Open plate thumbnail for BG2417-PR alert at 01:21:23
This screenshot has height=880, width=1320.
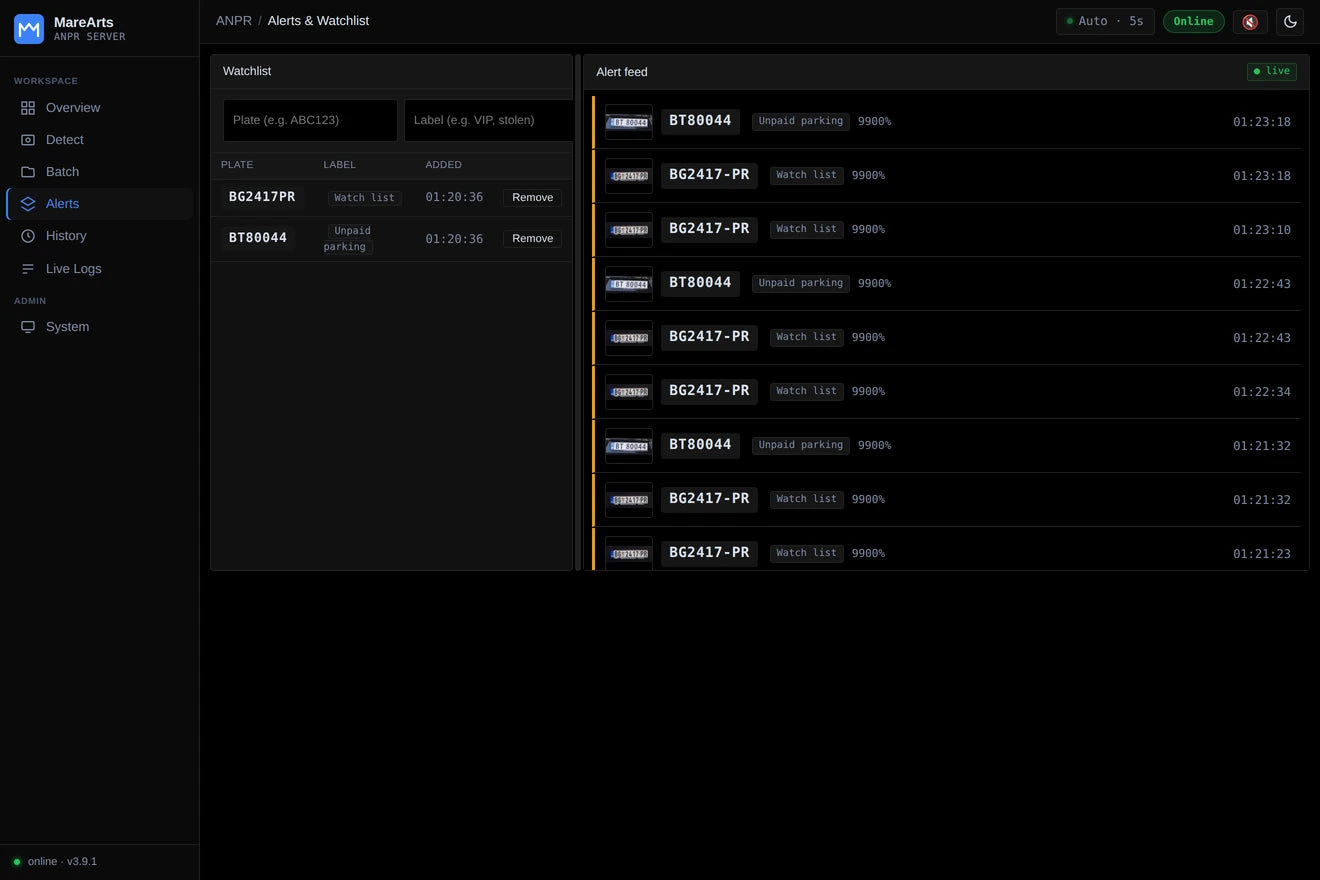[629, 554]
